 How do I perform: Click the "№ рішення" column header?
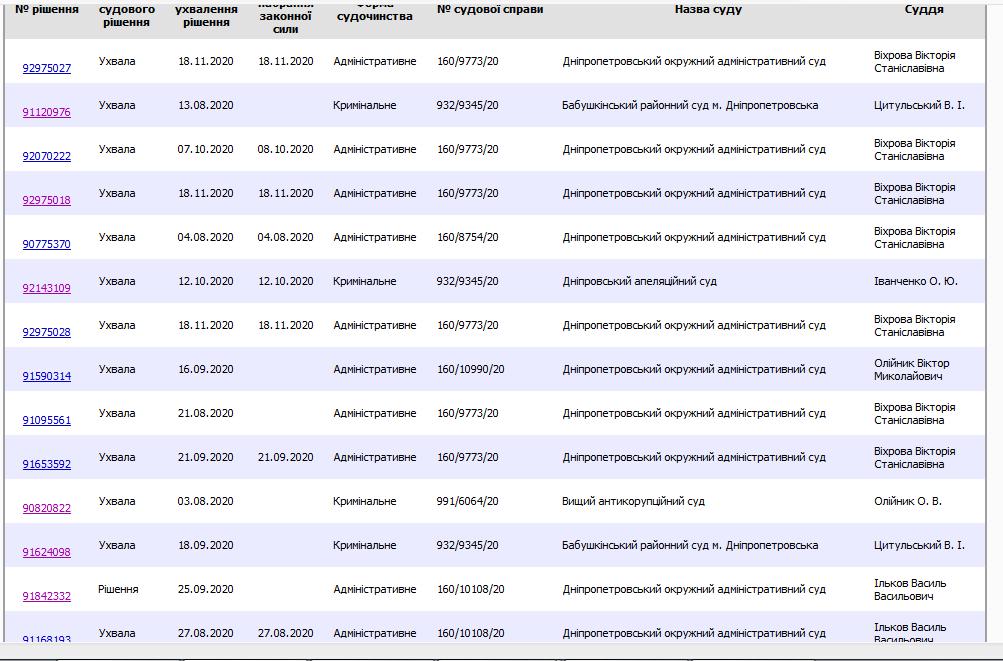pos(47,9)
